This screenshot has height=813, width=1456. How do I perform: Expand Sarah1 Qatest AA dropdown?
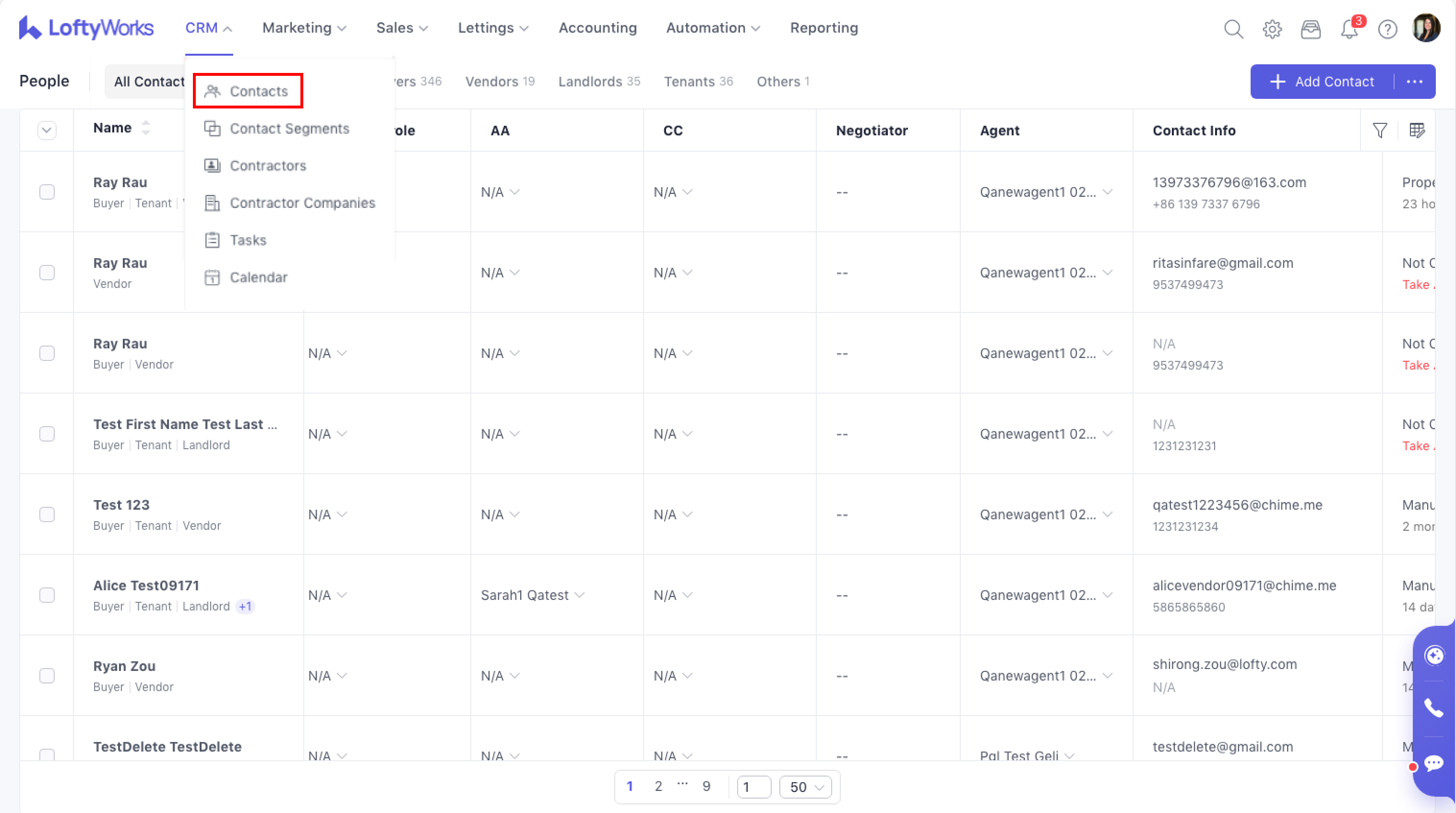pos(532,595)
